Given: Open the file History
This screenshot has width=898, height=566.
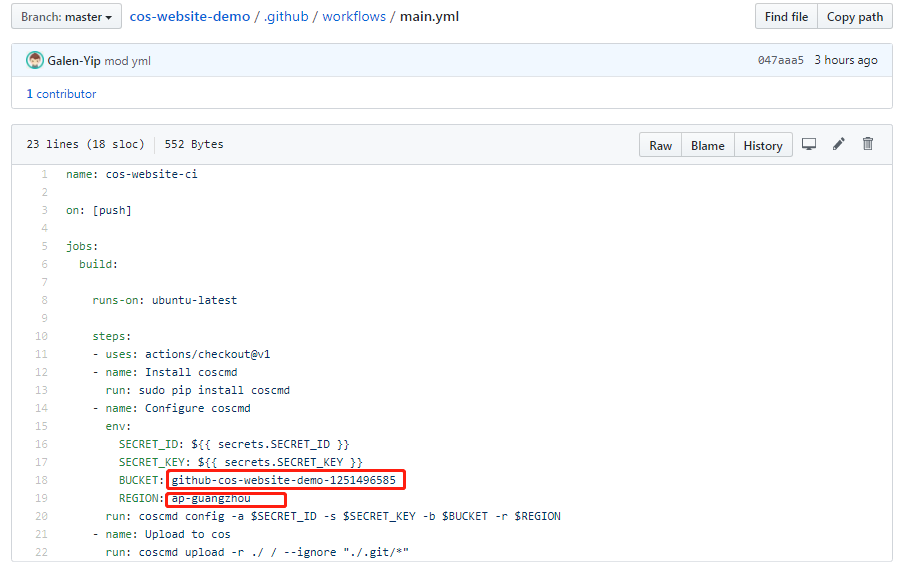Looking at the screenshot, I should (x=763, y=145).
